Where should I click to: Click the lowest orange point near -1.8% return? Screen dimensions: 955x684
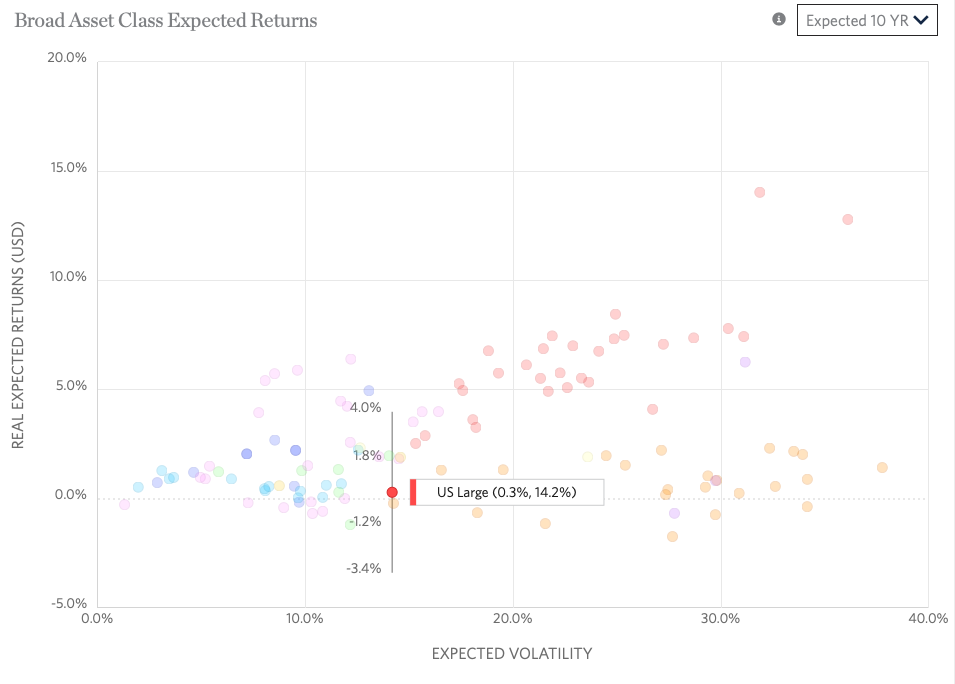point(672,536)
